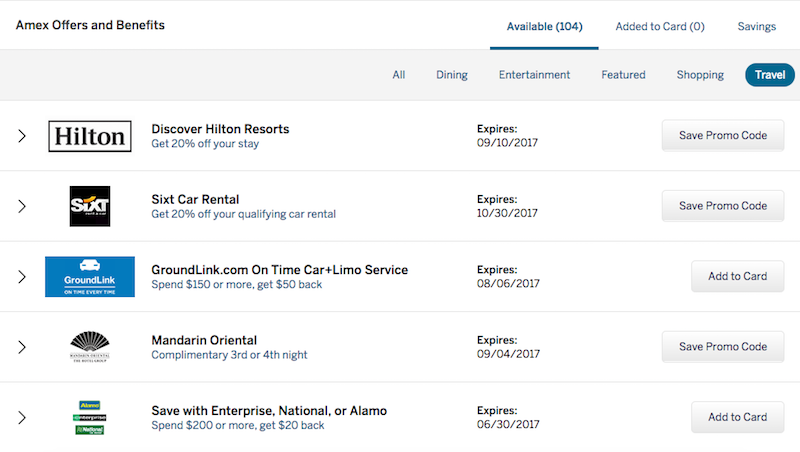Image resolution: width=800 pixels, height=452 pixels.
Task: Click Save with Enterprise, National, or Alamo
Action: 269,411
